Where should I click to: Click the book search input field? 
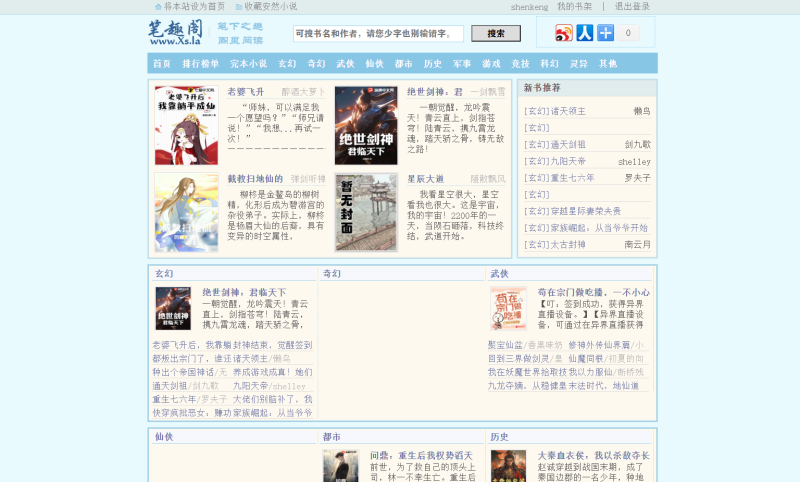(378, 34)
